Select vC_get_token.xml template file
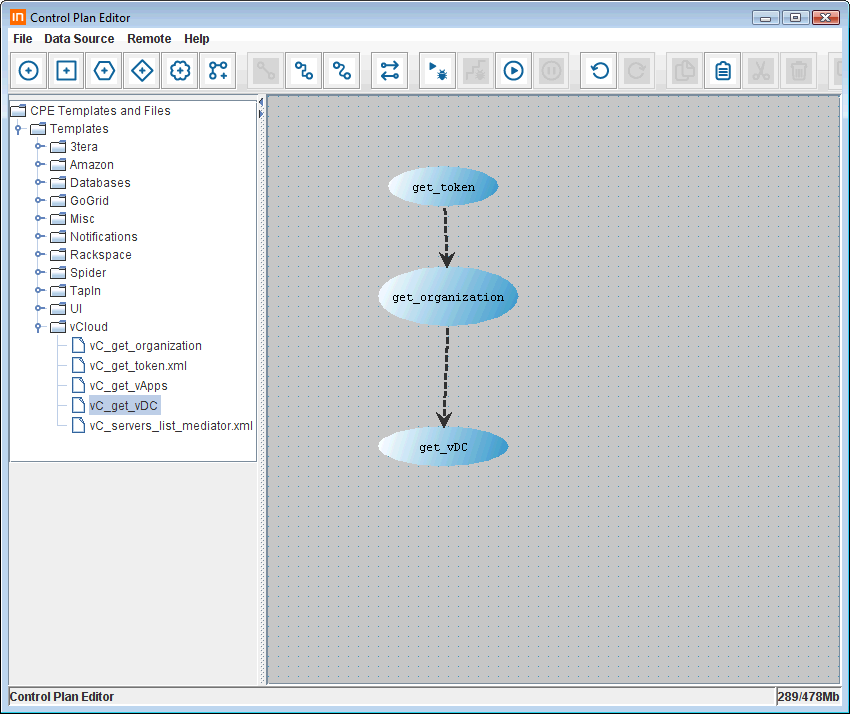The height and width of the screenshot is (714, 850). [x=138, y=366]
